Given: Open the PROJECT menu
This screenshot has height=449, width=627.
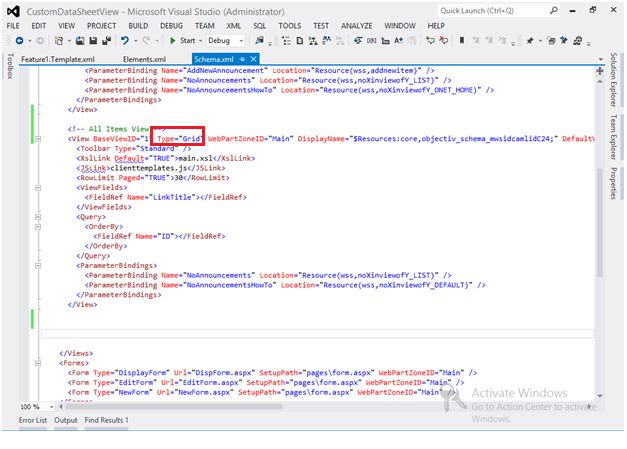Looking at the screenshot, I should pos(102,26).
